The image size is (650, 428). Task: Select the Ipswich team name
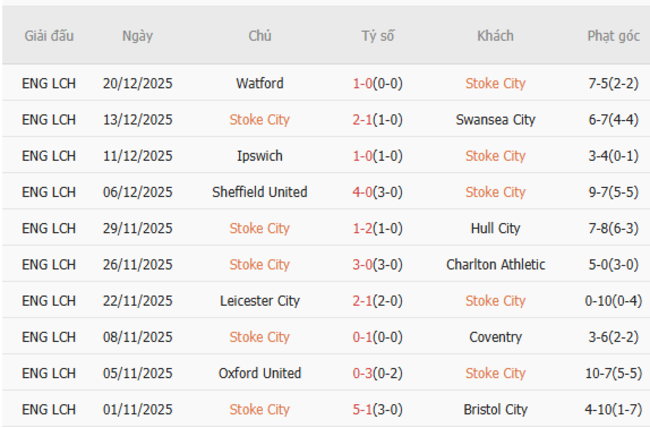(260, 156)
